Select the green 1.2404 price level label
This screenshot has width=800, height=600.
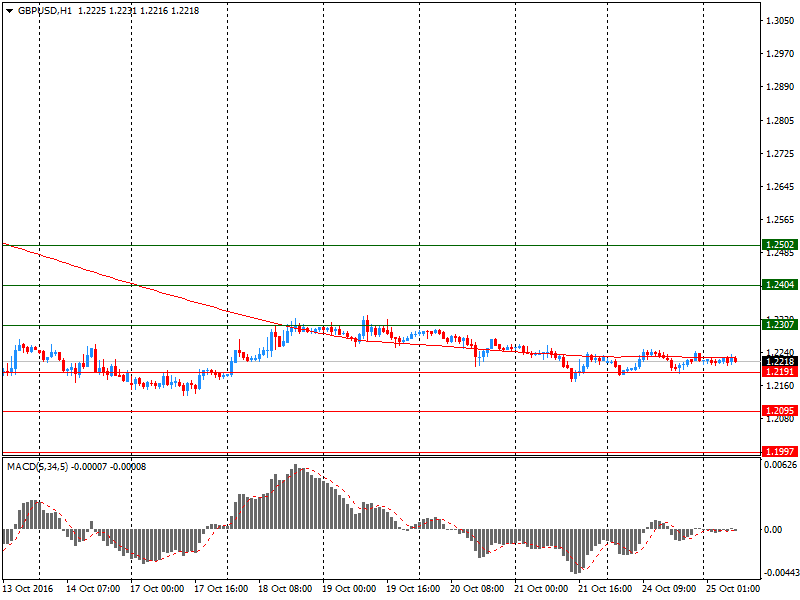click(780, 285)
